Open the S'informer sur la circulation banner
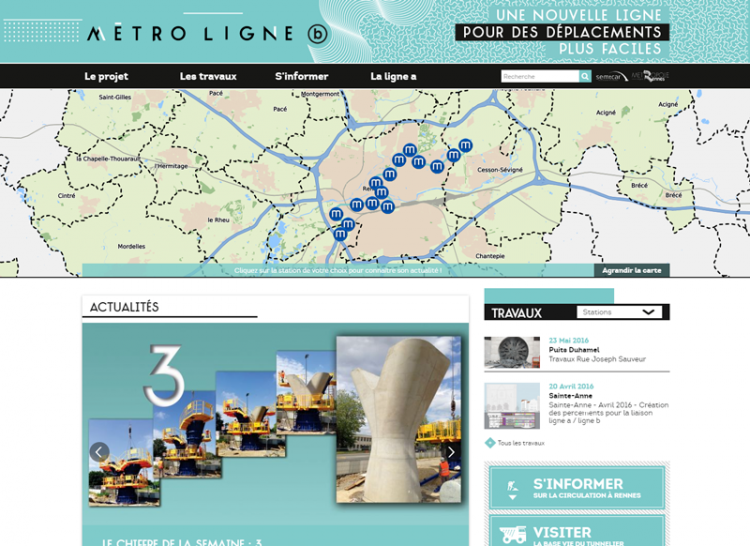 click(577, 488)
